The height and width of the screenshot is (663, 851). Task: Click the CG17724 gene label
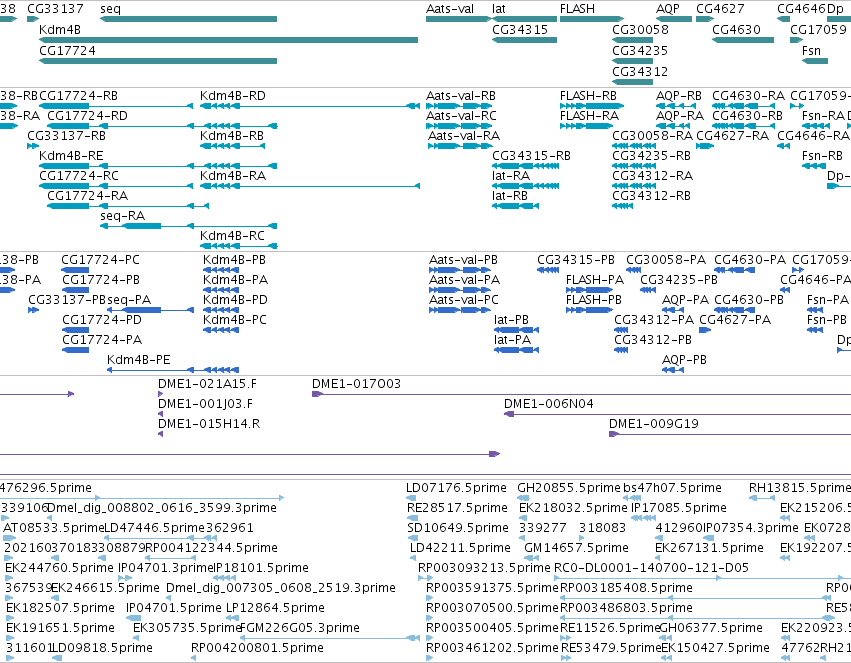(67, 50)
